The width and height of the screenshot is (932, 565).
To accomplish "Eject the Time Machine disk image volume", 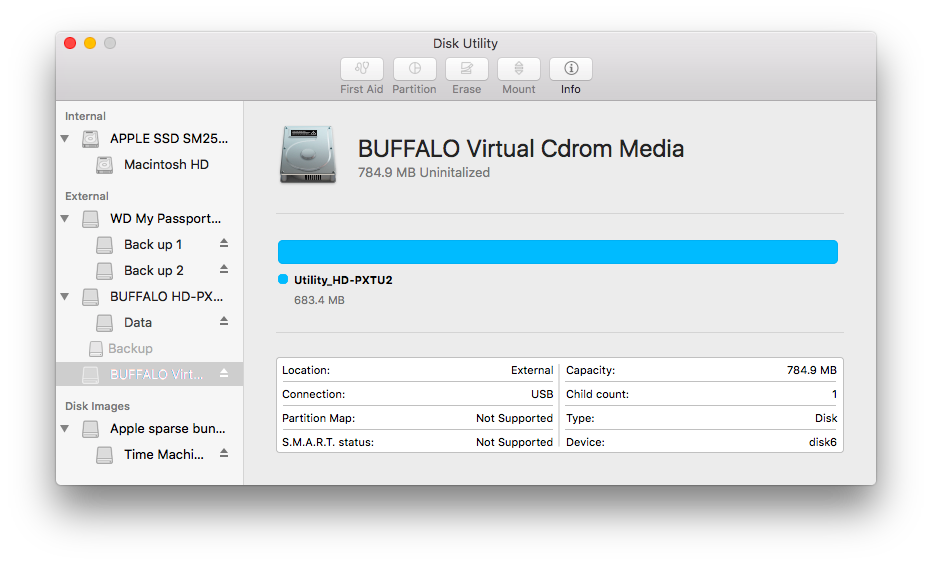I will click(x=224, y=453).
